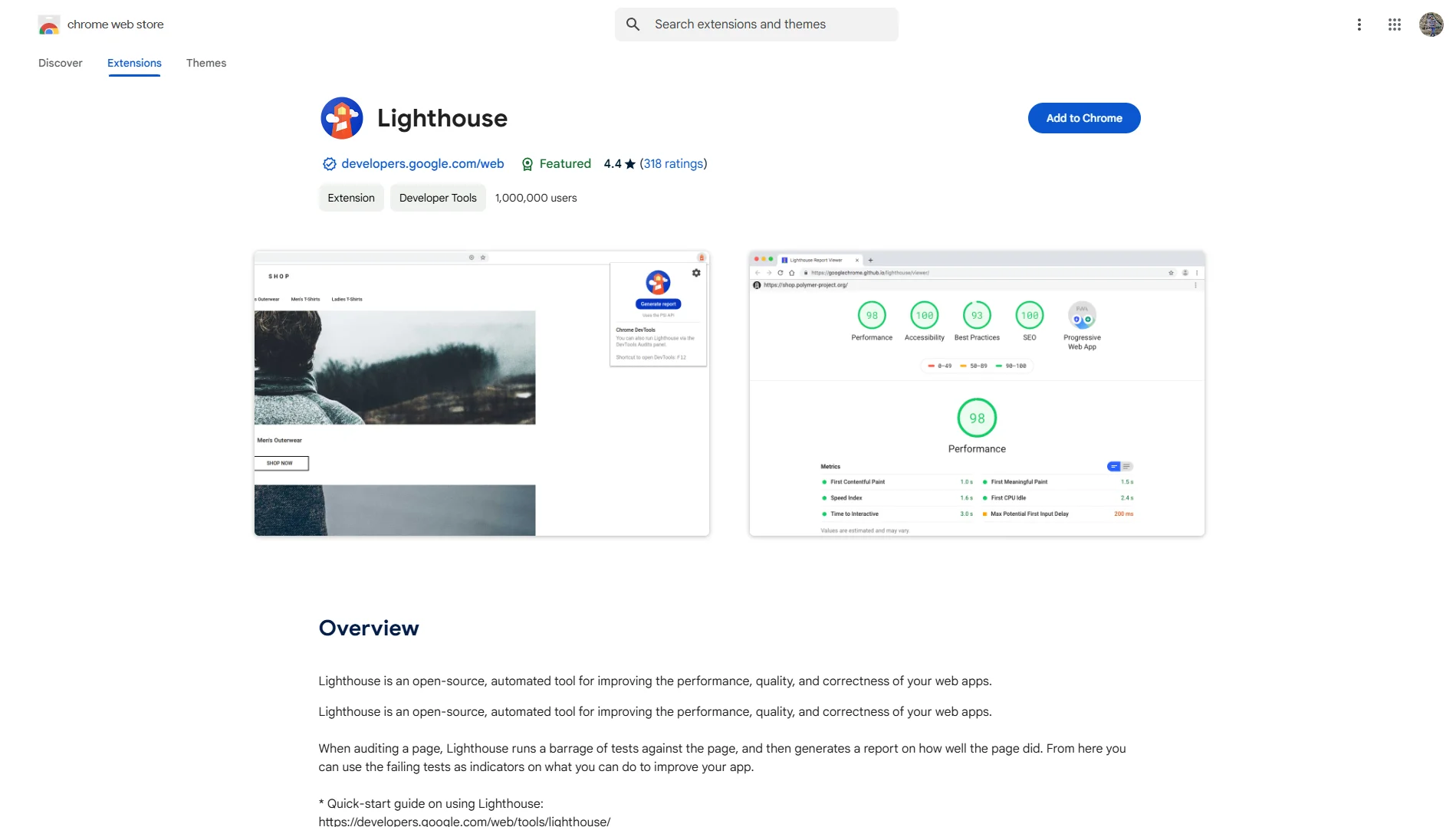
Task: Click the profile avatar picture
Action: pyautogui.click(x=1431, y=24)
